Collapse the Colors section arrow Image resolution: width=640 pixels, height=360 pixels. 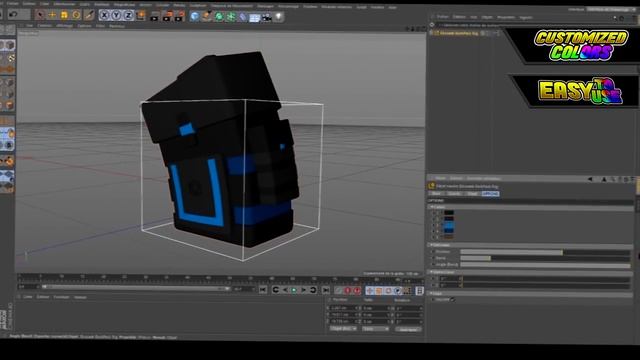(432, 207)
